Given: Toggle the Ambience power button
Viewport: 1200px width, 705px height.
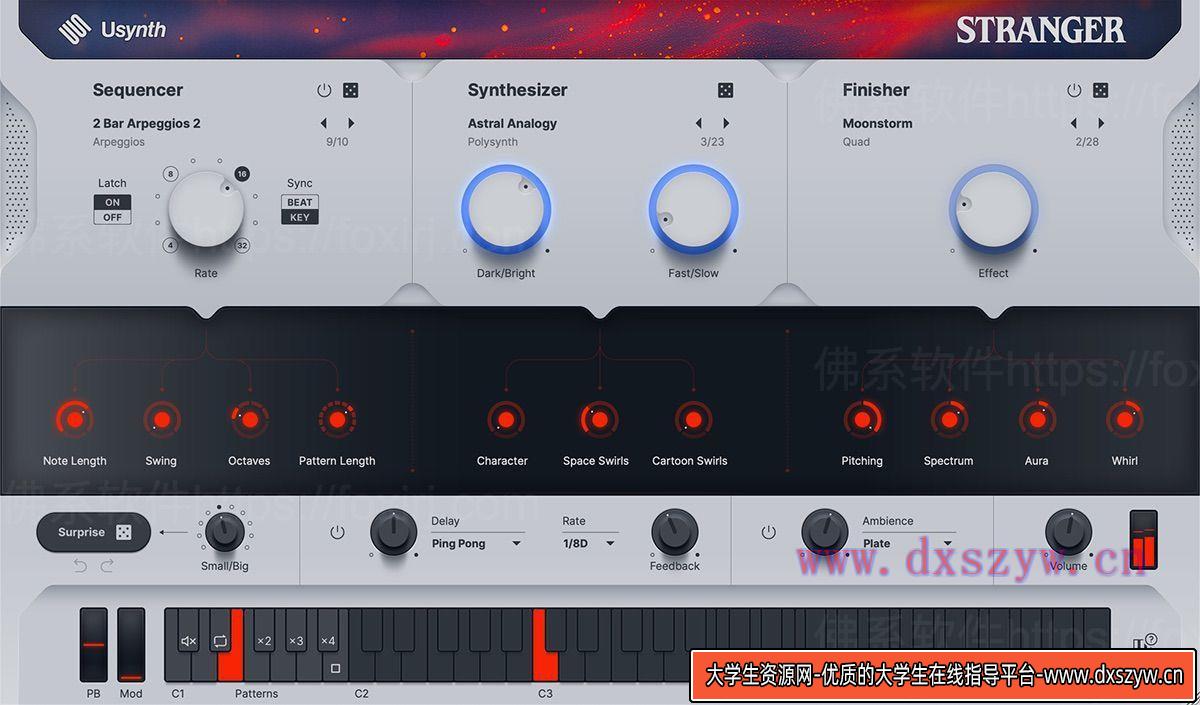Looking at the screenshot, I should [768, 532].
